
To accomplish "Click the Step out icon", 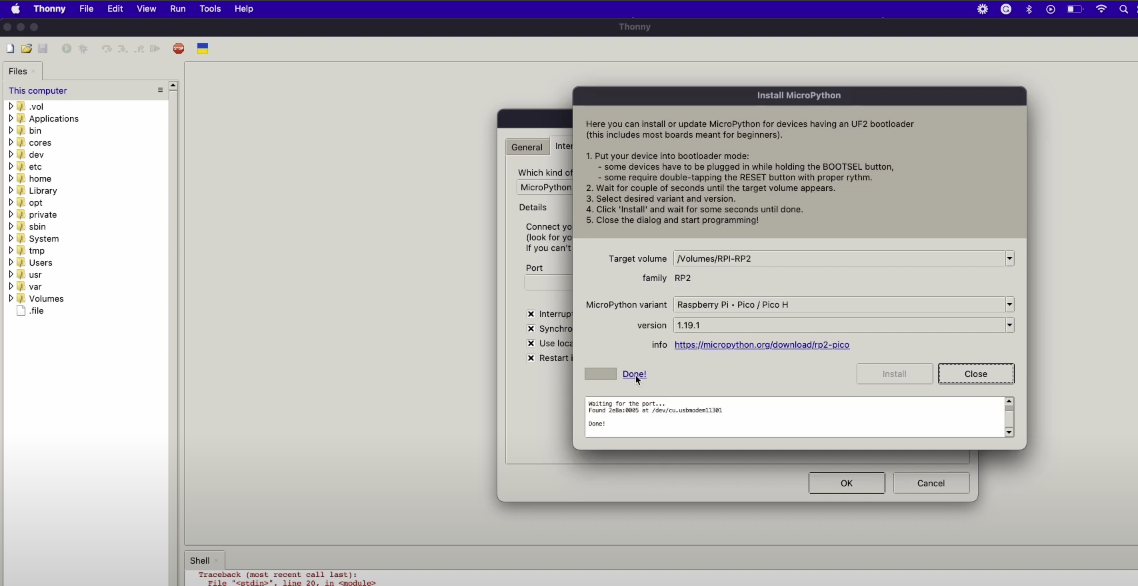I will pyautogui.click(x=138, y=49).
